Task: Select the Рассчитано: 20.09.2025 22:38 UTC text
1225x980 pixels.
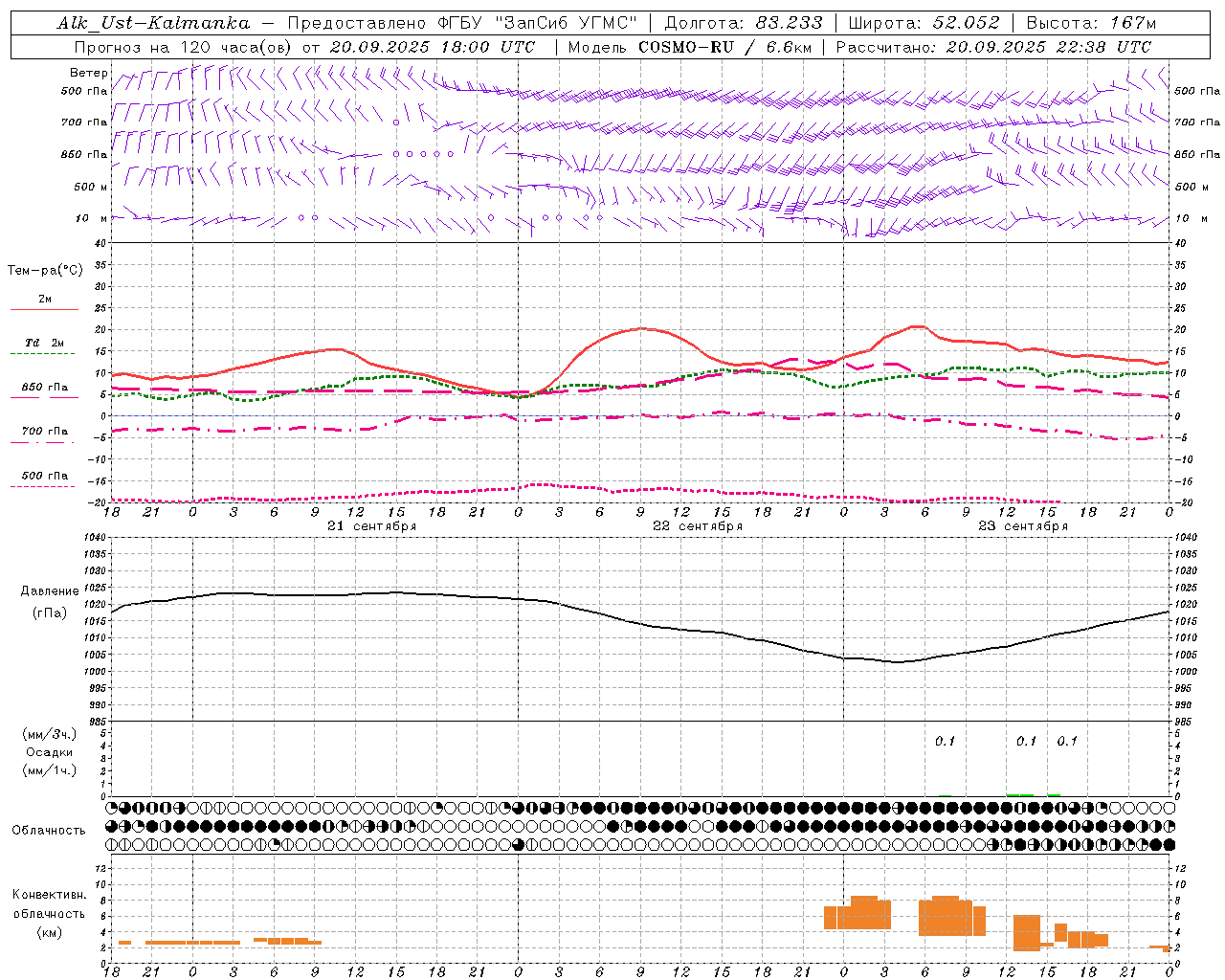Action: coord(993,47)
